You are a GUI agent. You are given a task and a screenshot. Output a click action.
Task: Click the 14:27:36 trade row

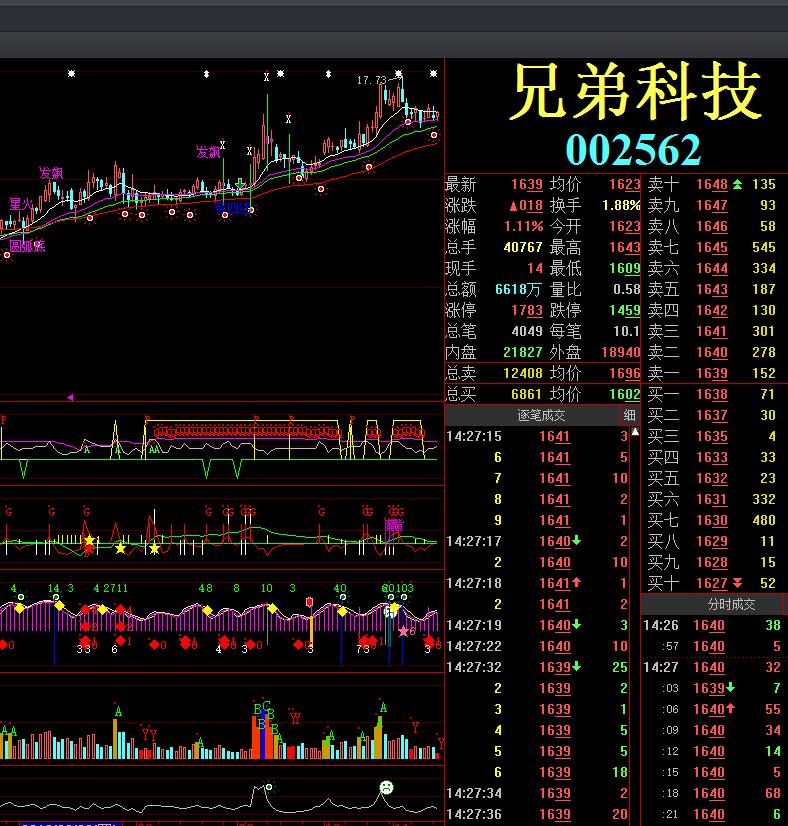point(537,814)
